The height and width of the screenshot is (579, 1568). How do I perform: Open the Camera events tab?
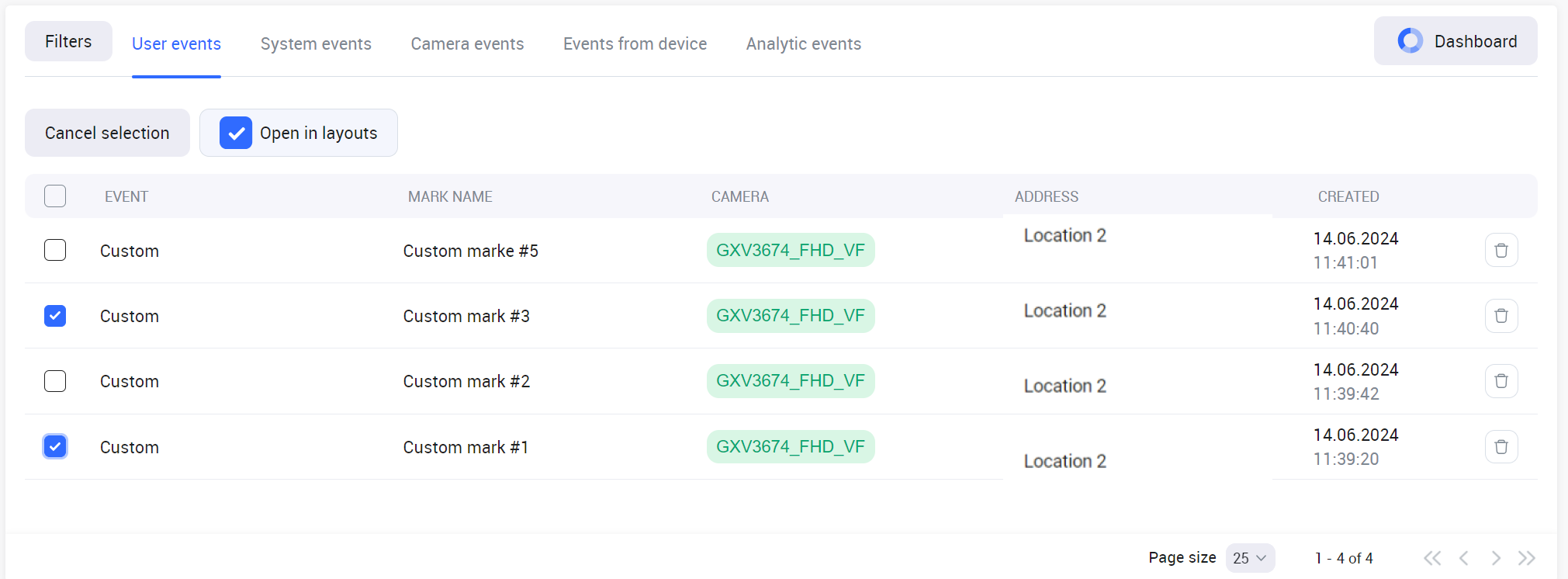(x=467, y=44)
